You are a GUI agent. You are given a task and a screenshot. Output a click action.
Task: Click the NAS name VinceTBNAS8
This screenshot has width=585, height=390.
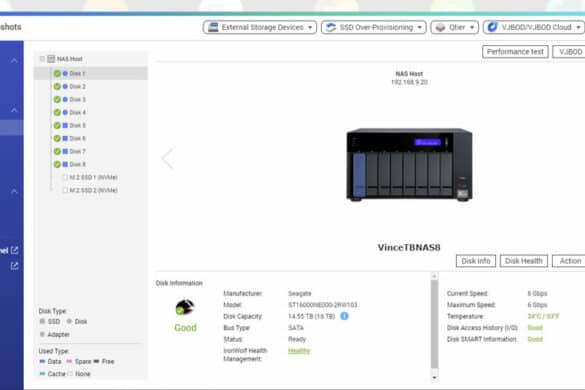(409, 247)
